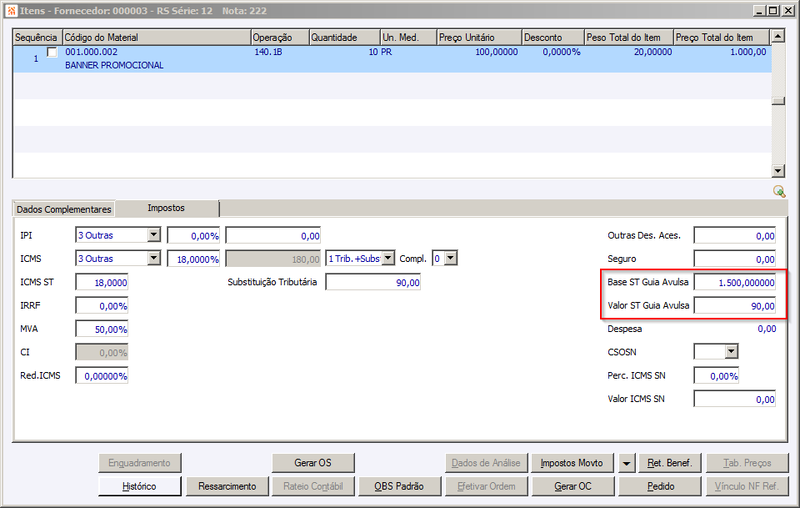Click the magnifier search icon below the grid
The width and height of the screenshot is (800, 508).
(779, 191)
